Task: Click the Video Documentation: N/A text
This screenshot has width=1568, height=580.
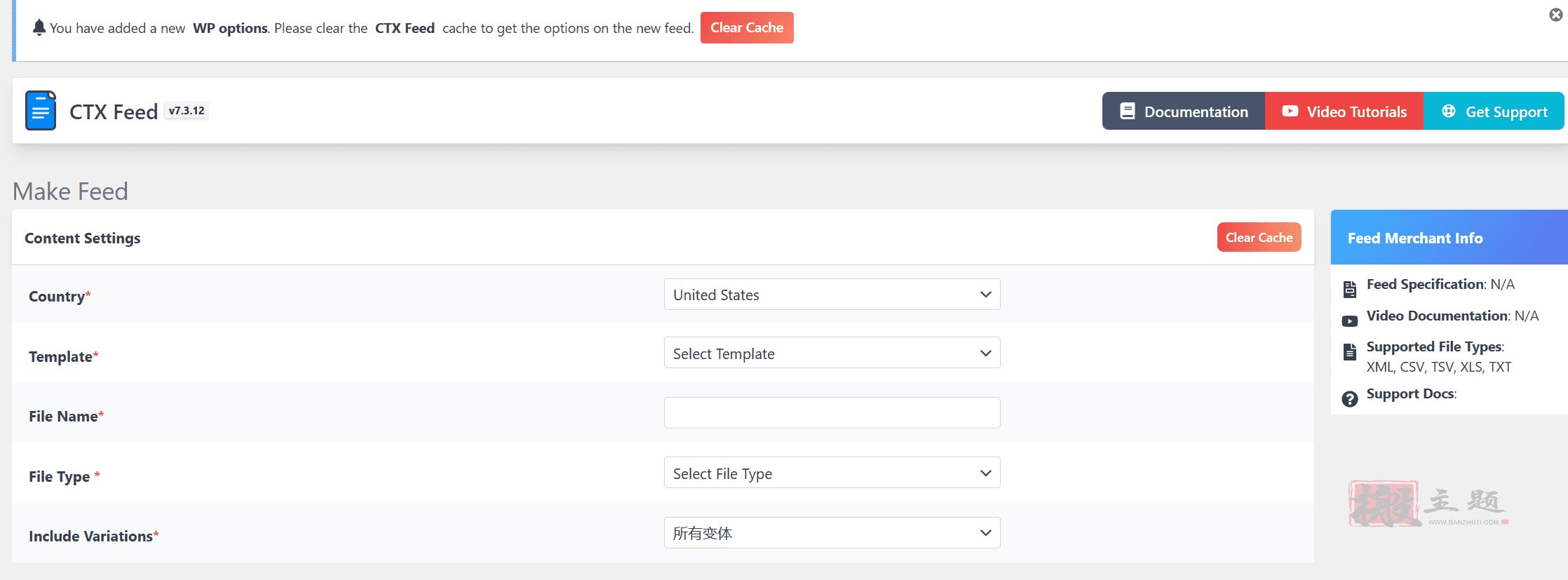Action: (x=1452, y=316)
